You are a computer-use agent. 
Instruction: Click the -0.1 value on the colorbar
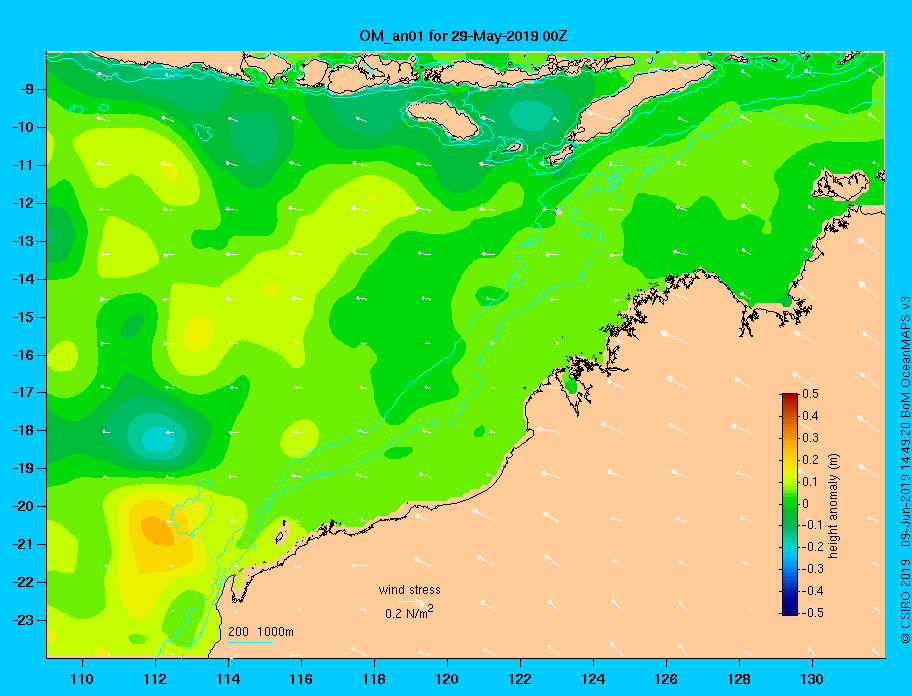812,525
